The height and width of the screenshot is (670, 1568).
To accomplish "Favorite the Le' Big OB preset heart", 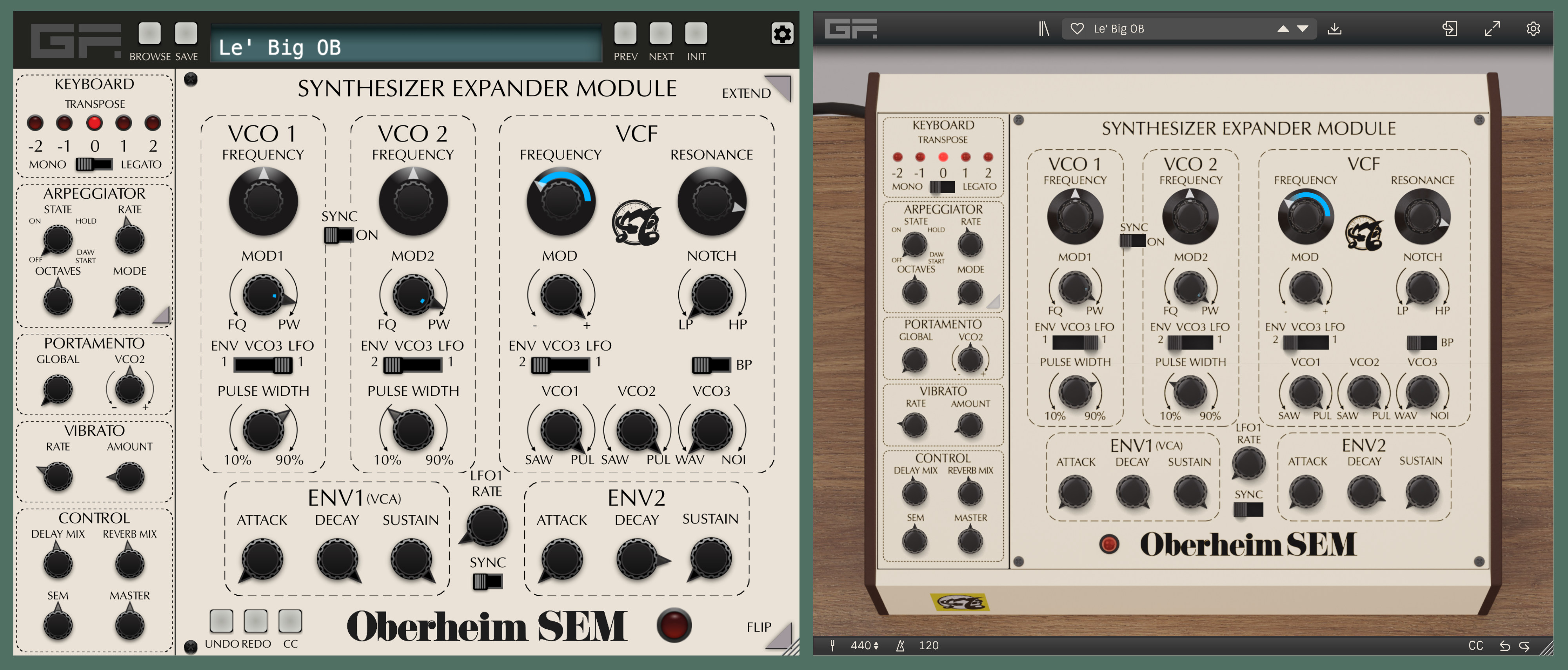I will point(1077,29).
